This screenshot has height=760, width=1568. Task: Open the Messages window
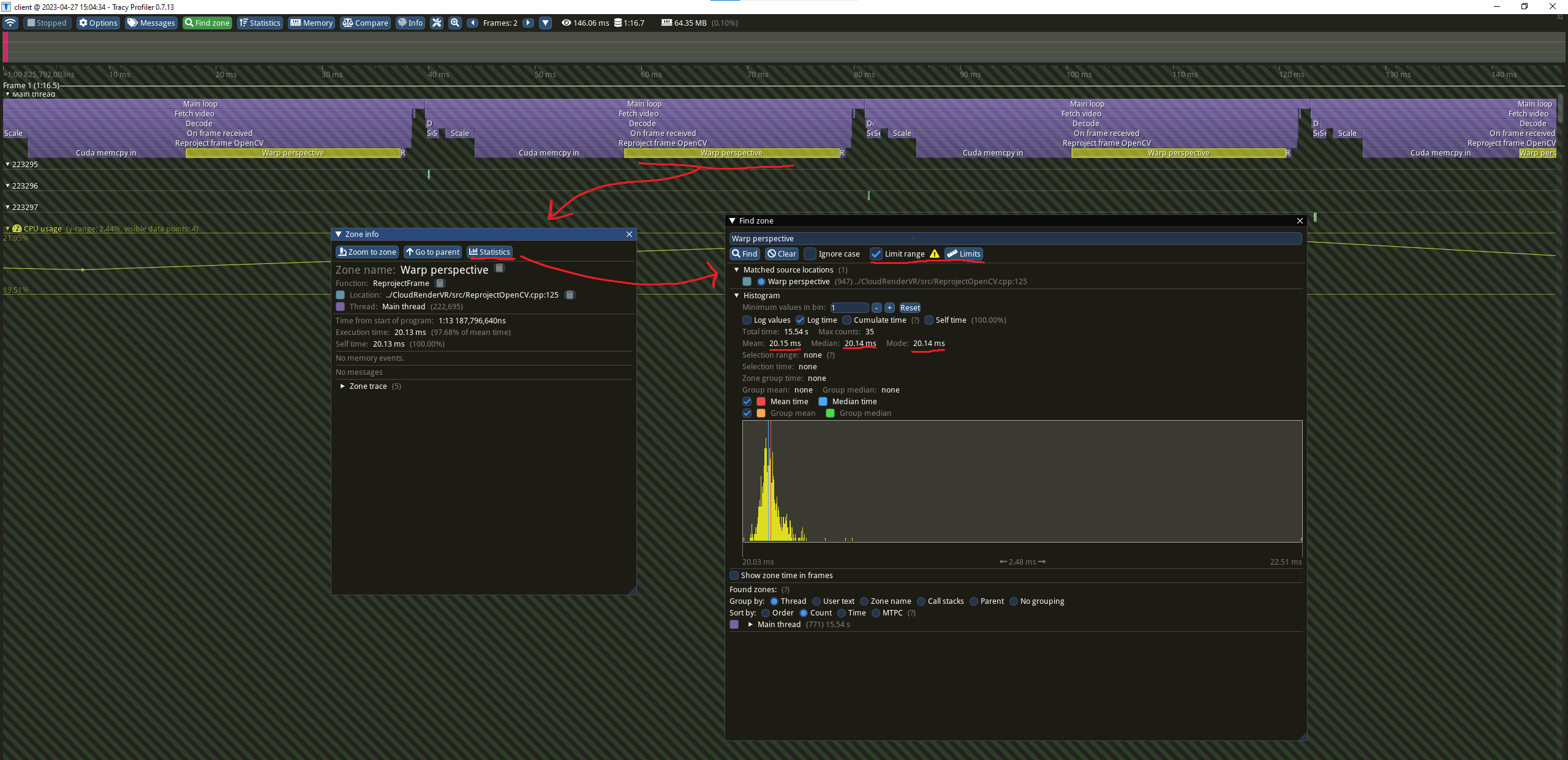tap(151, 23)
